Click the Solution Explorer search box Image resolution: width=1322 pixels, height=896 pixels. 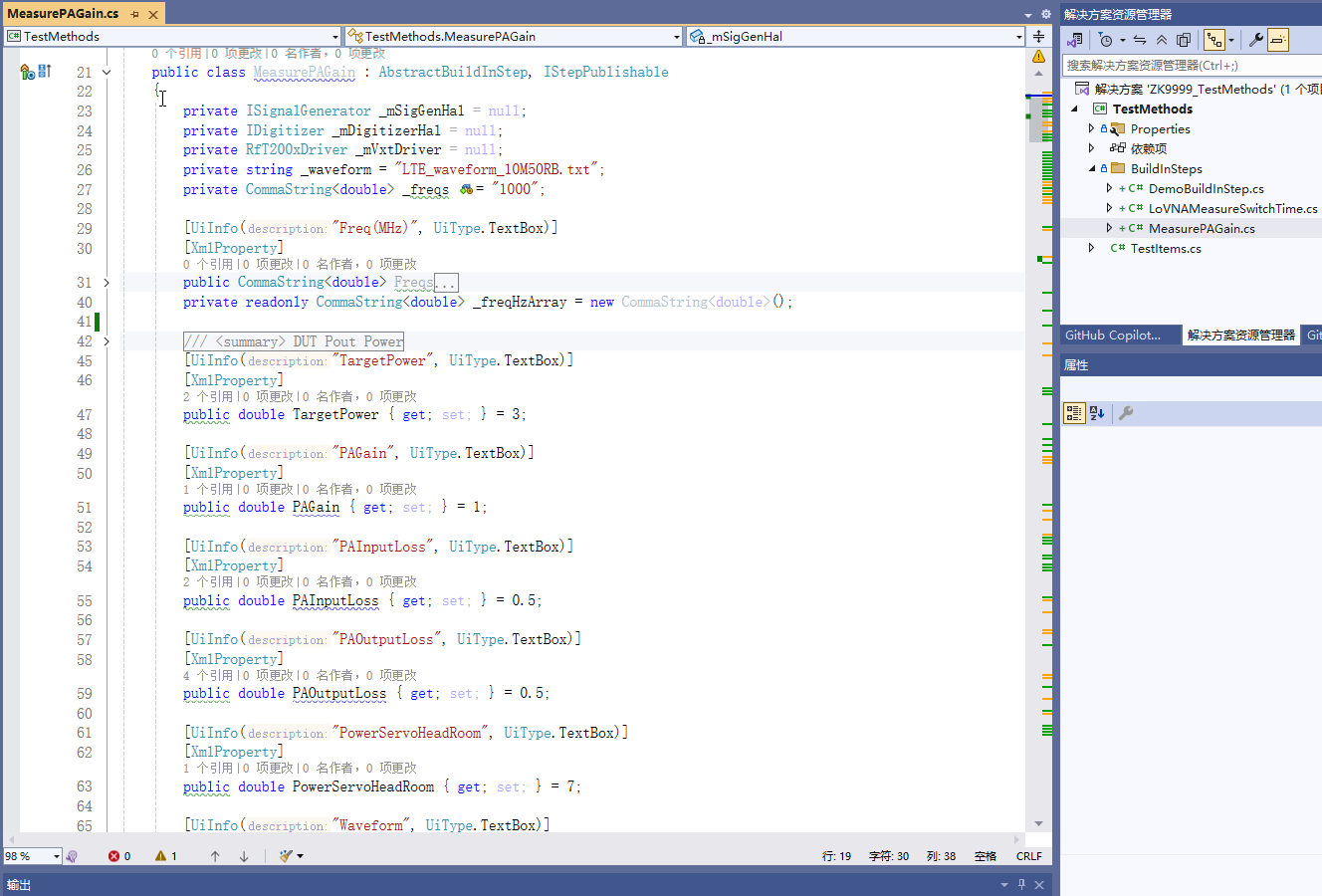(x=1191, y=65)
